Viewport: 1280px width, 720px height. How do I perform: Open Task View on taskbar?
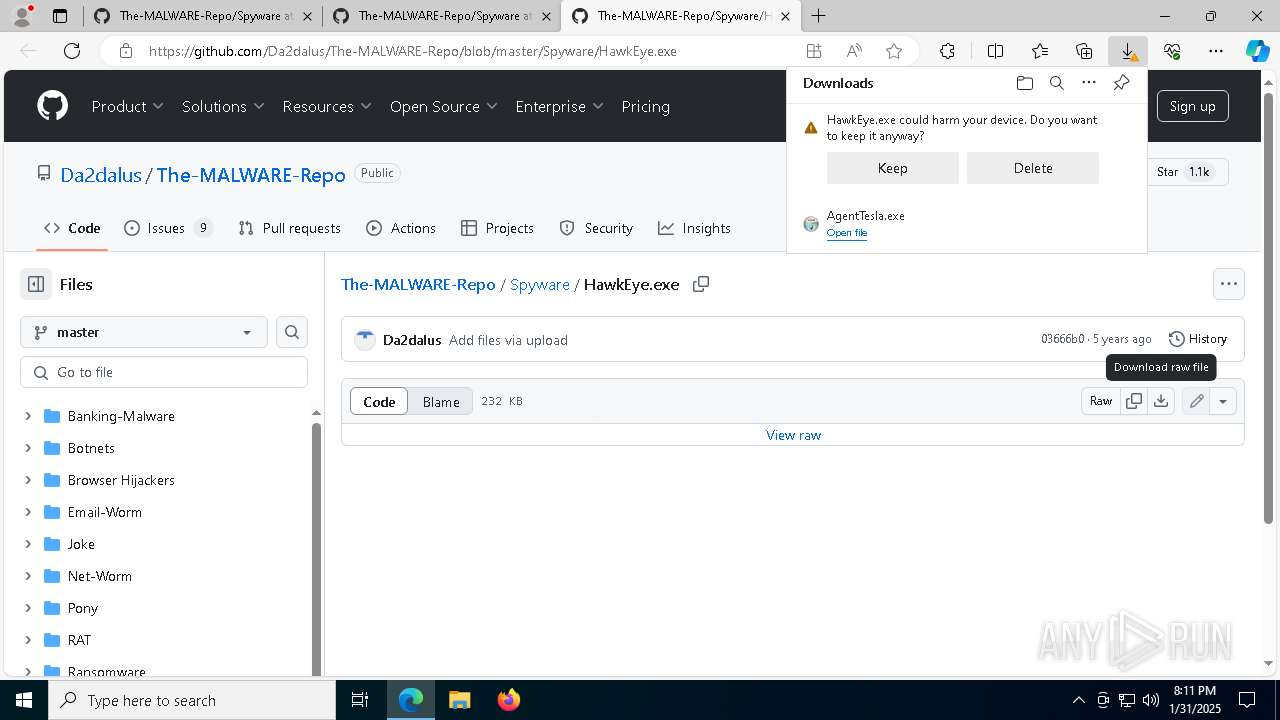[360, 700]
